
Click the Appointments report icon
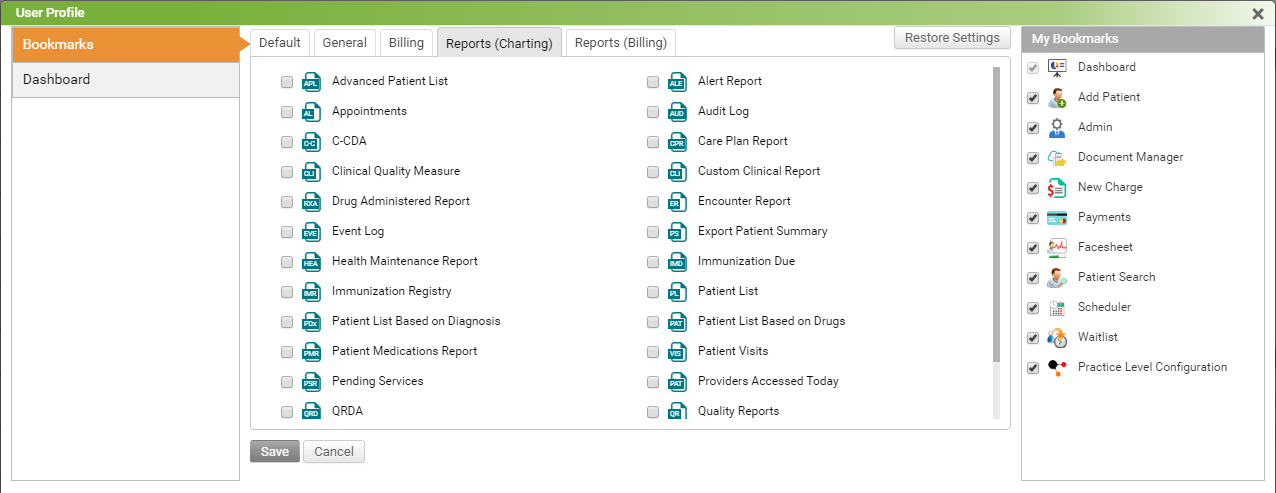[311, 112]
